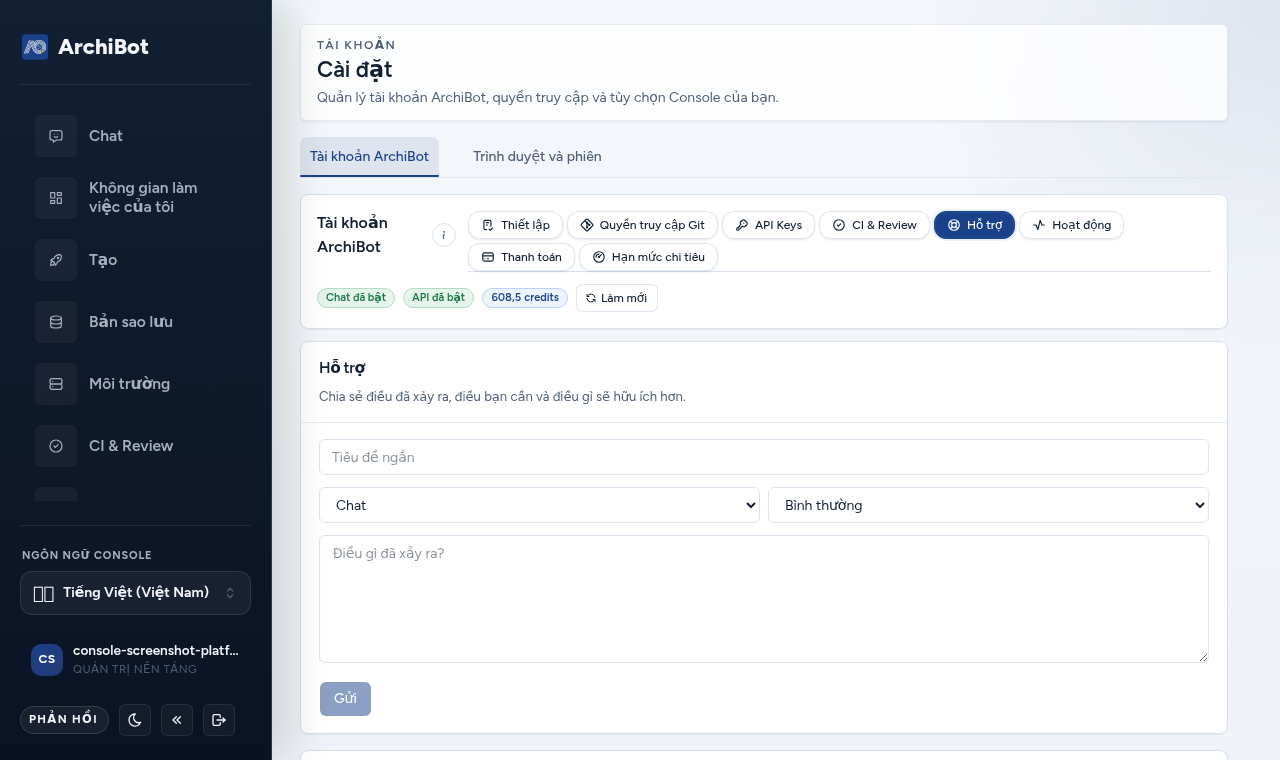Open Hạn mức chi tiêu section
Image resolution: width=1280 pixels, height=760 pixels.
648,257
